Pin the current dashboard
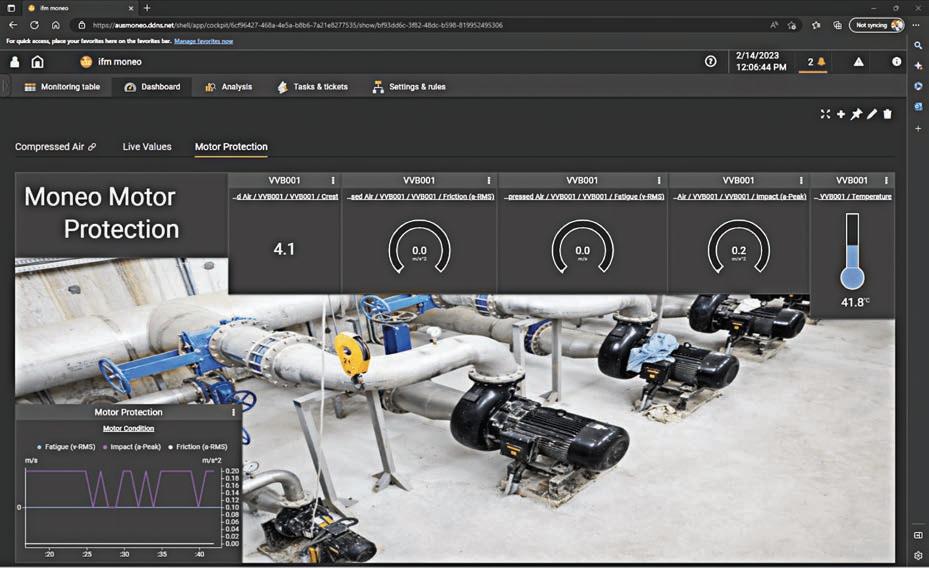Screen dimensions: 929x568 click(856, 115)
